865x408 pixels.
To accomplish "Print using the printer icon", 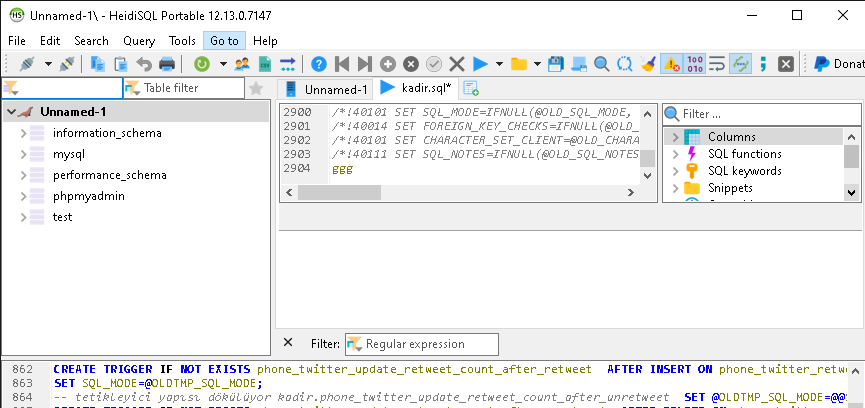I will coord(167,64).
